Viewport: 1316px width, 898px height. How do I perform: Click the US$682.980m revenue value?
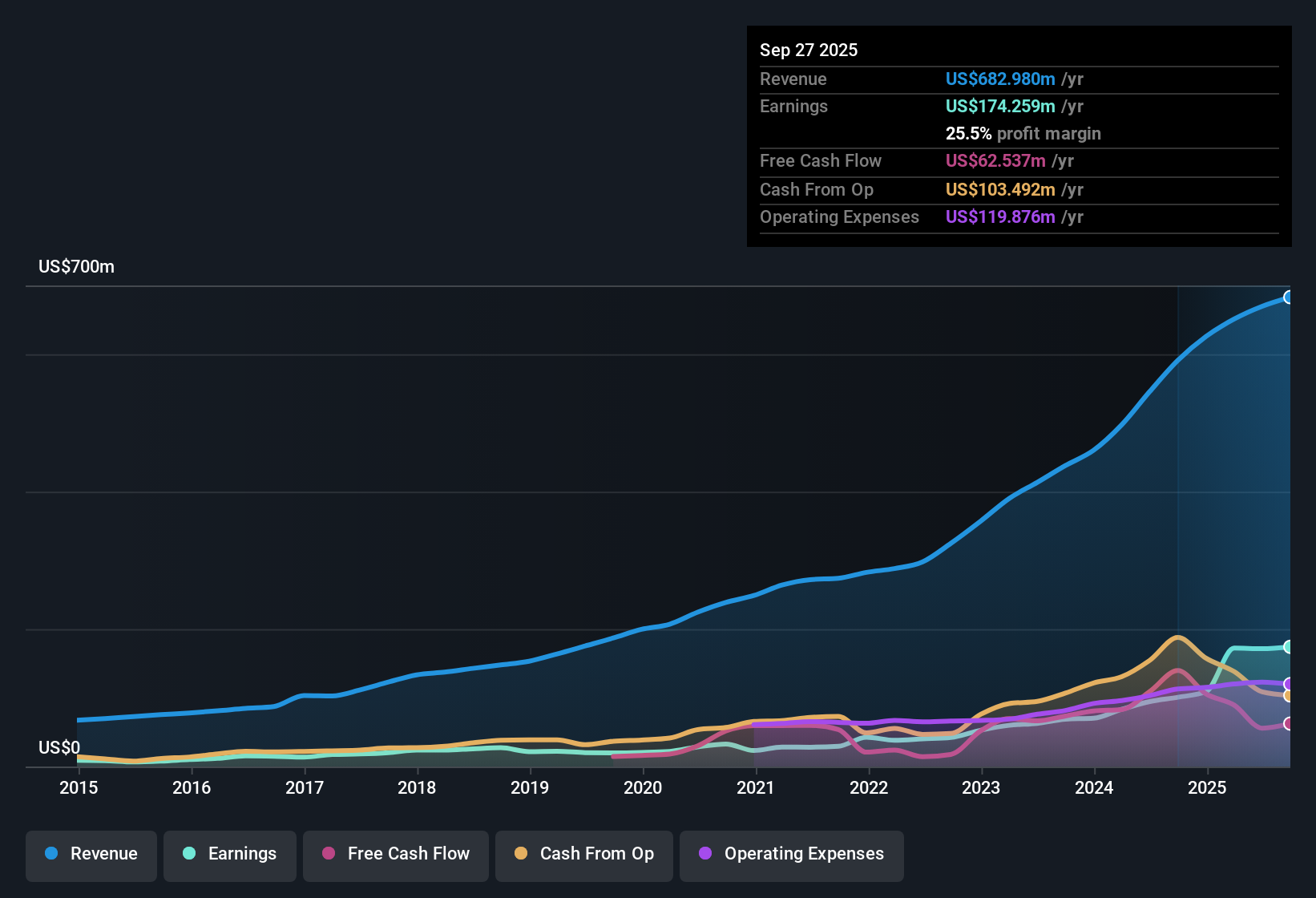point(1000,79)
